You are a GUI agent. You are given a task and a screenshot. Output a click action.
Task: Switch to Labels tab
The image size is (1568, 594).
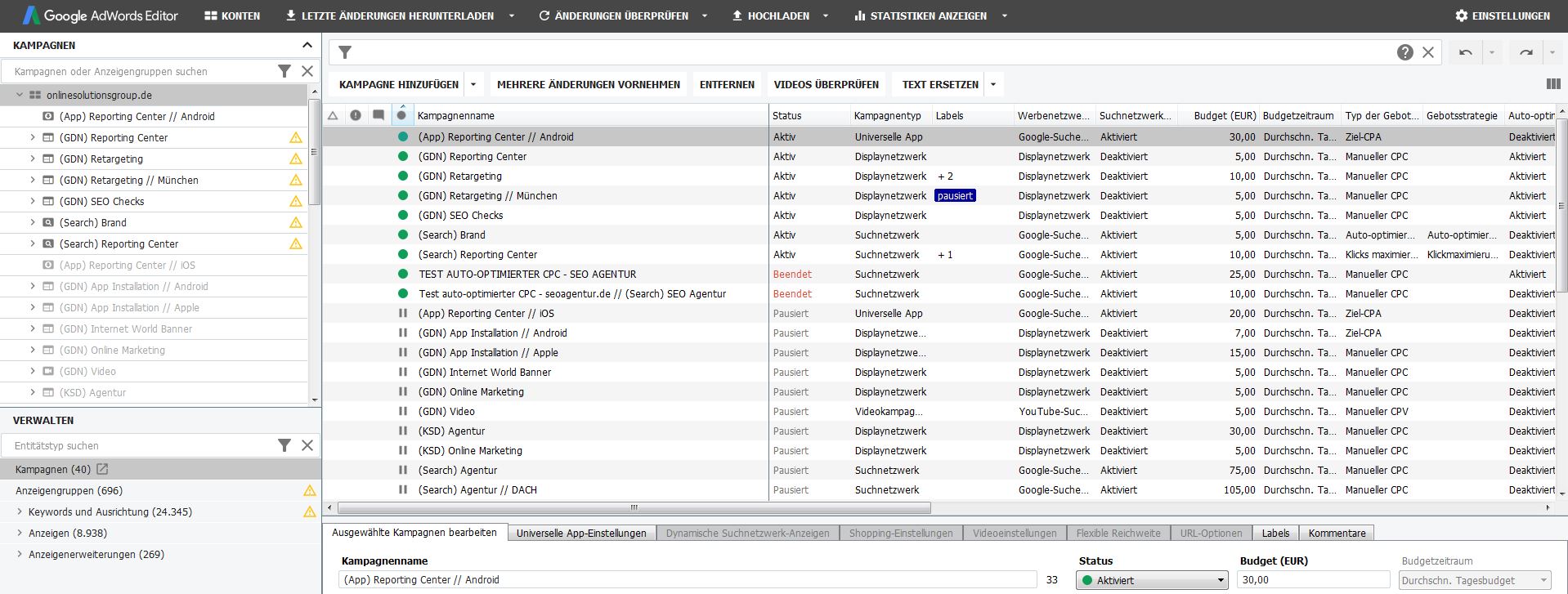pyautogui.click(x=1275, y=533)
